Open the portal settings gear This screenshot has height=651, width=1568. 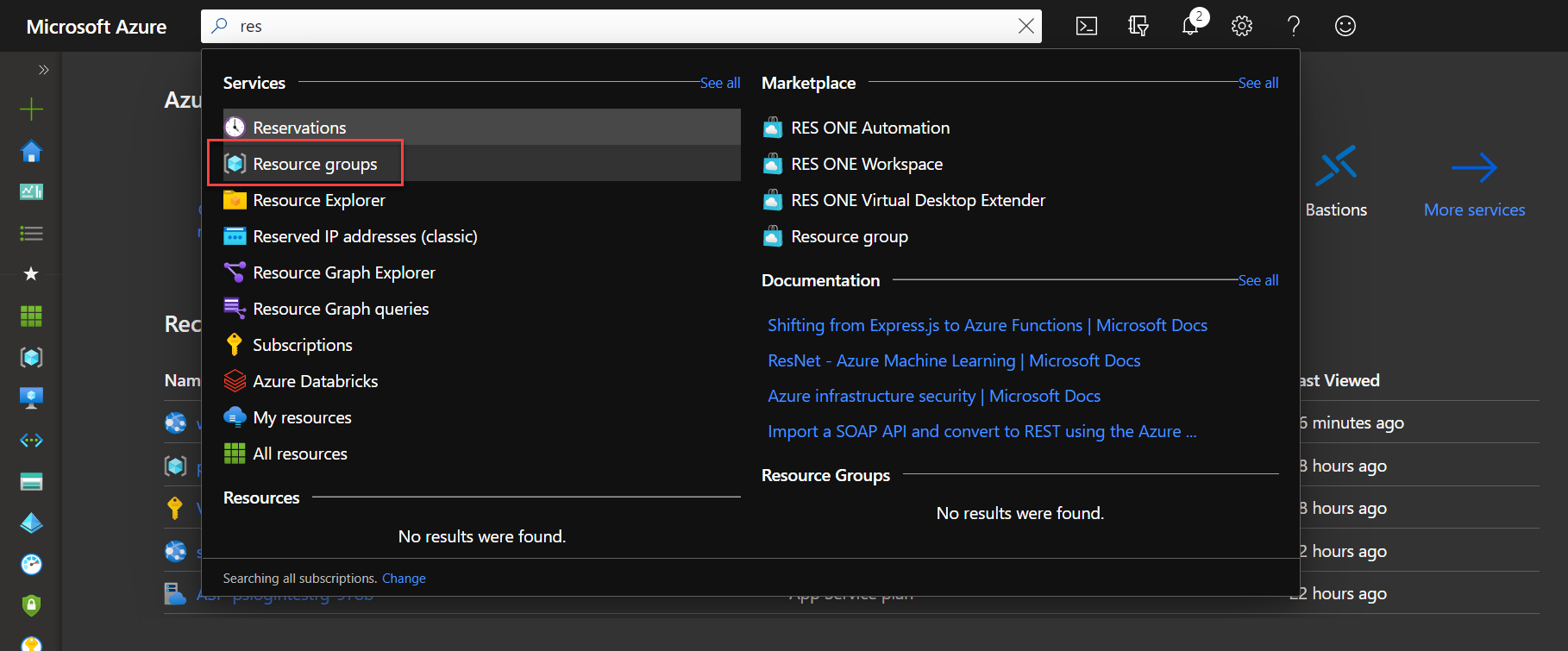pos(1242,26)
